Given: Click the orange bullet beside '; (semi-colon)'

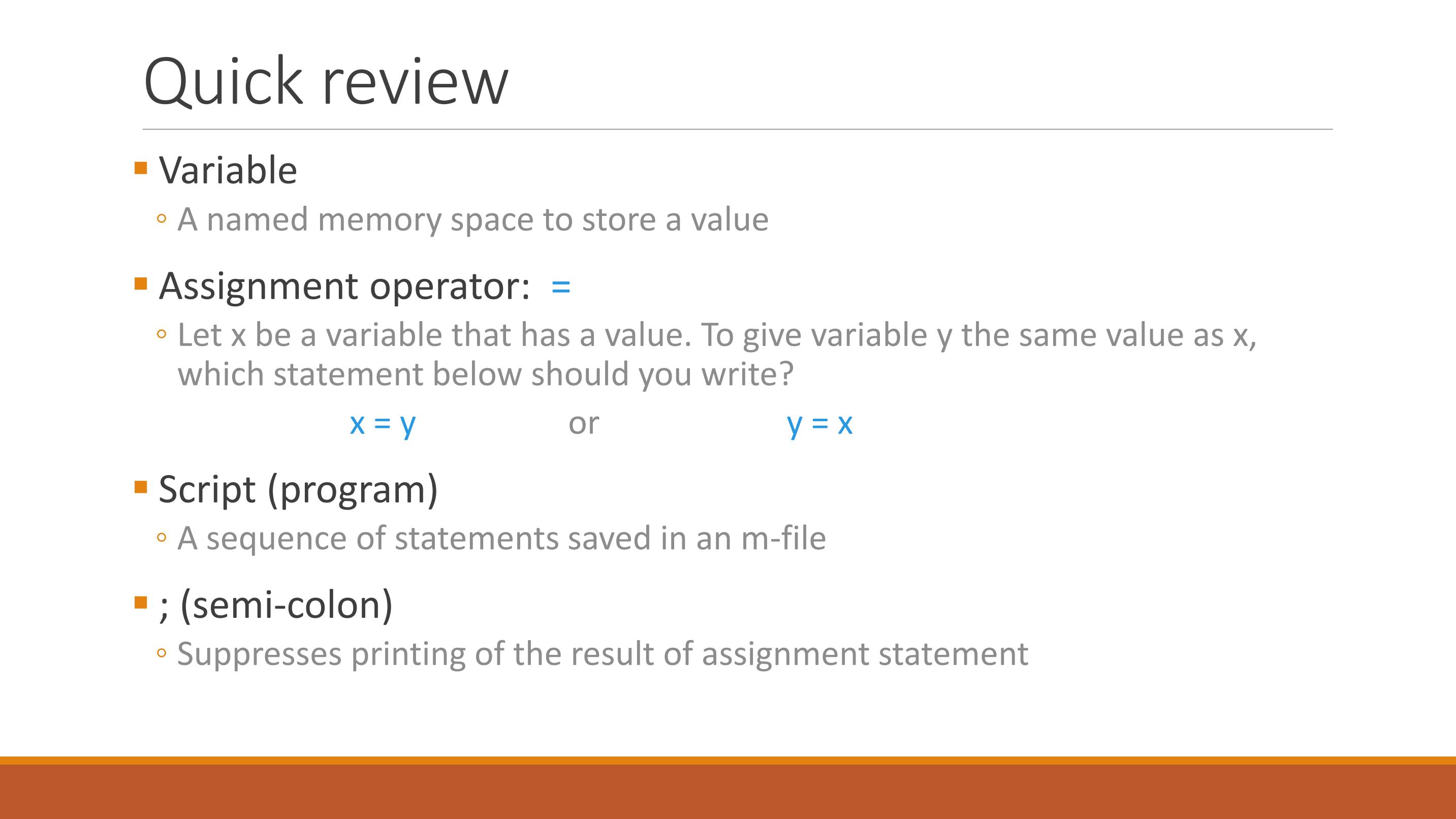Looking at the screenshot, I should (x=141, y=603).
